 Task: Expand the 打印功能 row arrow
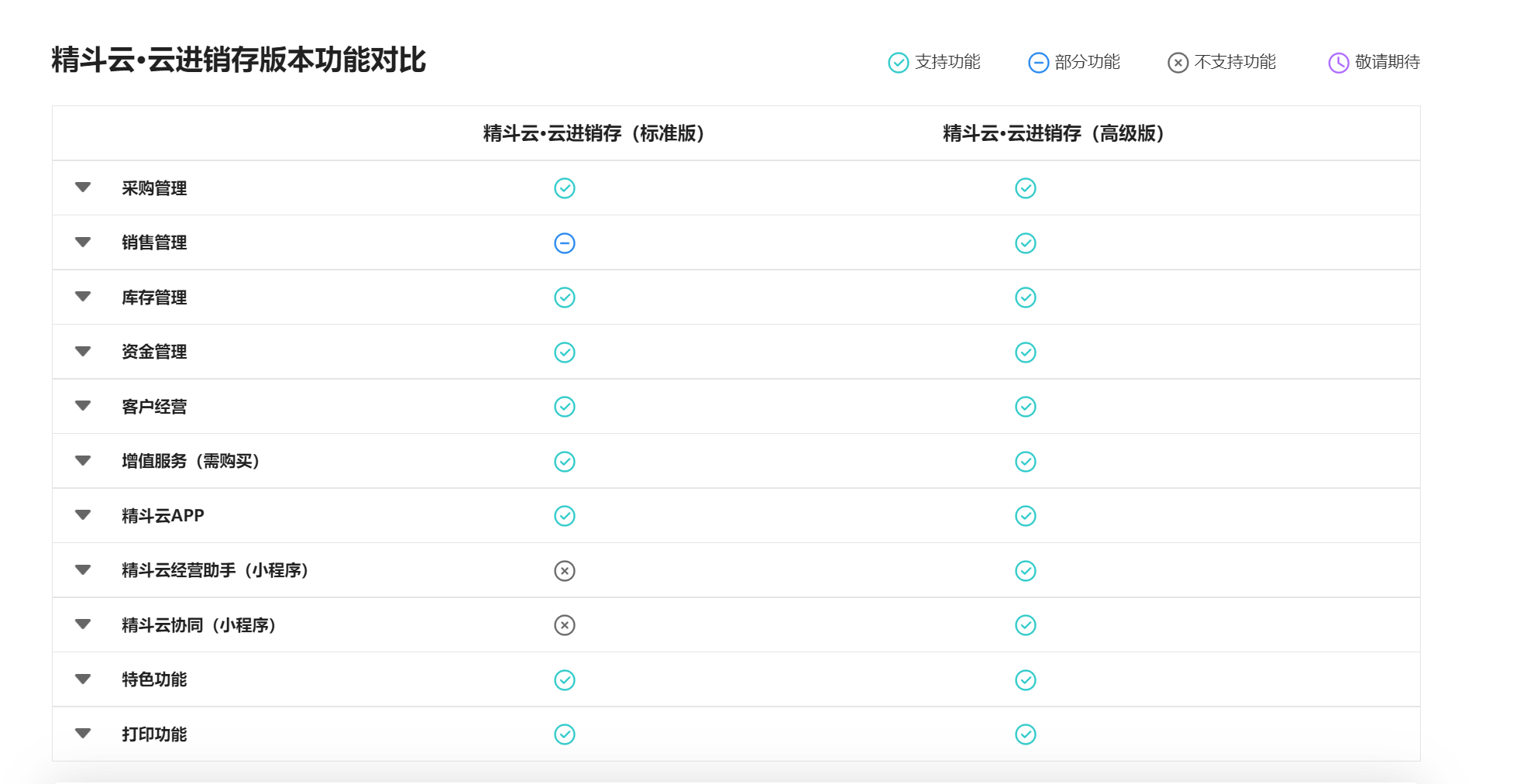[x=83, y=734]
